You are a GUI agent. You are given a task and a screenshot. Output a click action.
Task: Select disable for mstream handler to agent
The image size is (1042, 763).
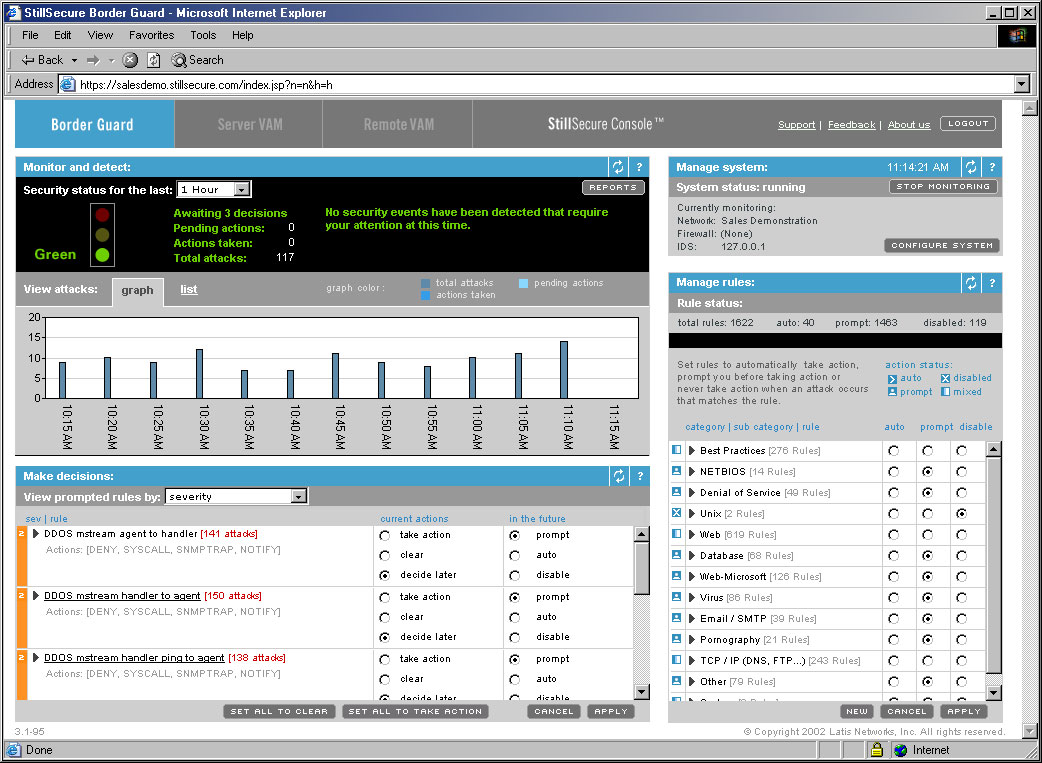coord(514,637)
